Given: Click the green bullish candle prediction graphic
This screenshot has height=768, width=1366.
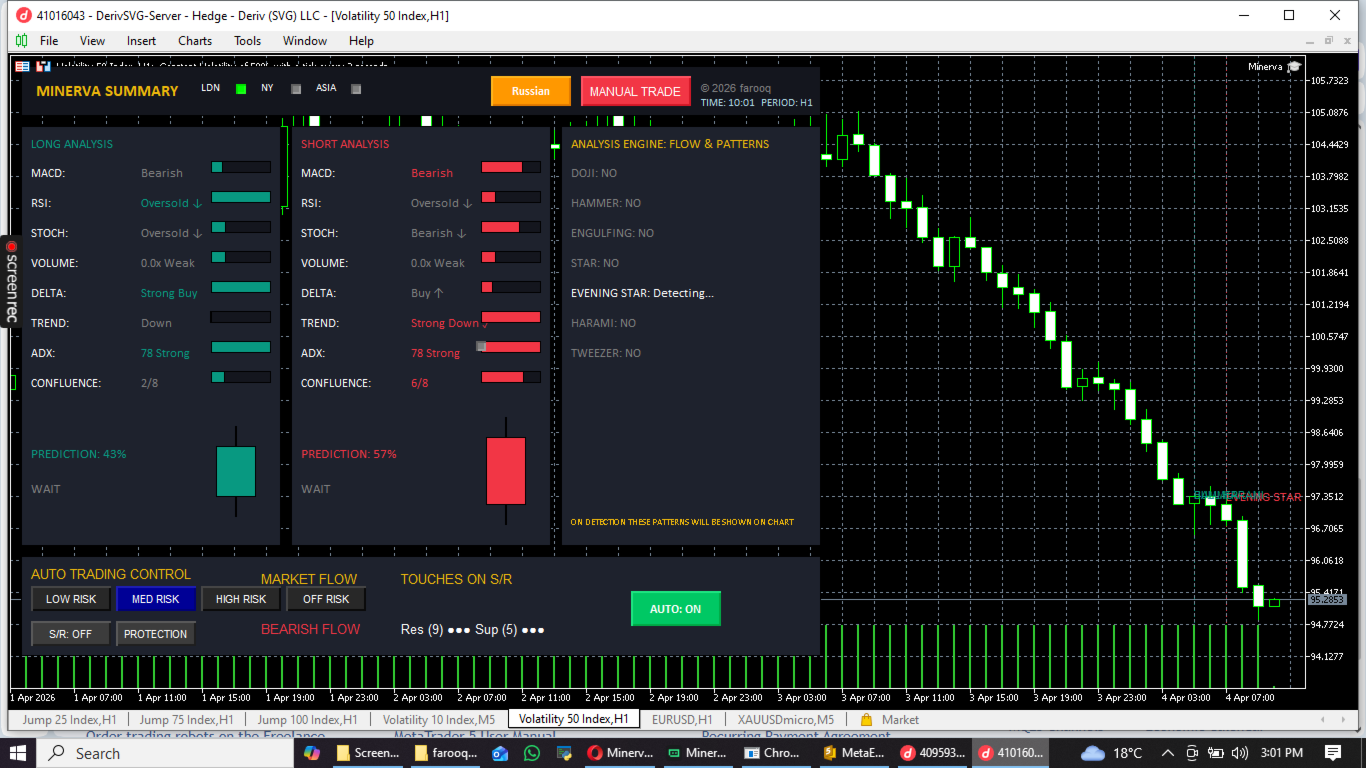Looking at the screenshot, I should pyautogui.click(x=236, y=471).
